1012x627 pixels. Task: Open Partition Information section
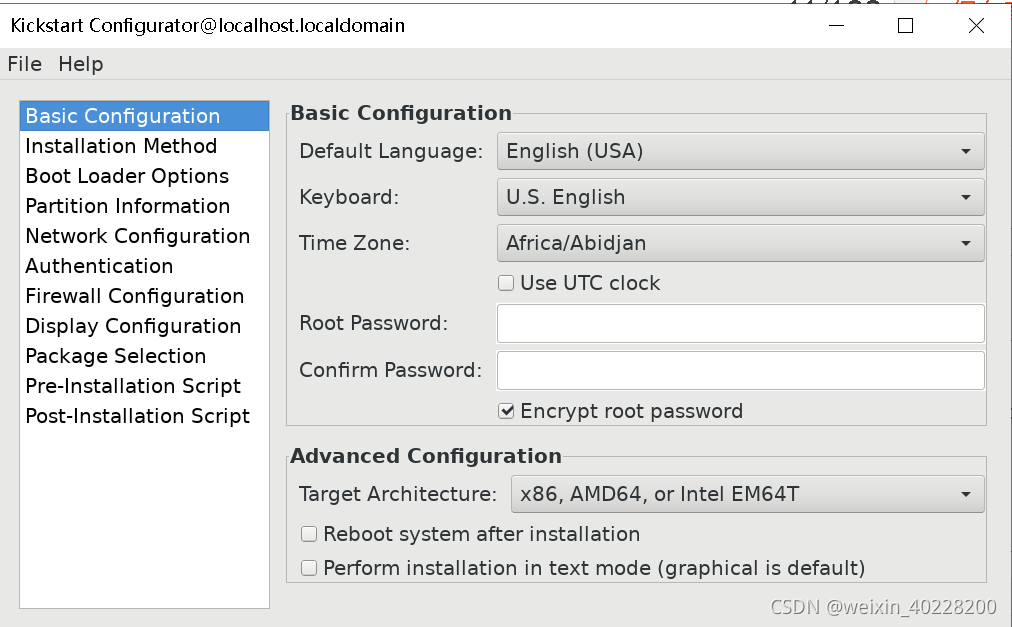point(127,206)
